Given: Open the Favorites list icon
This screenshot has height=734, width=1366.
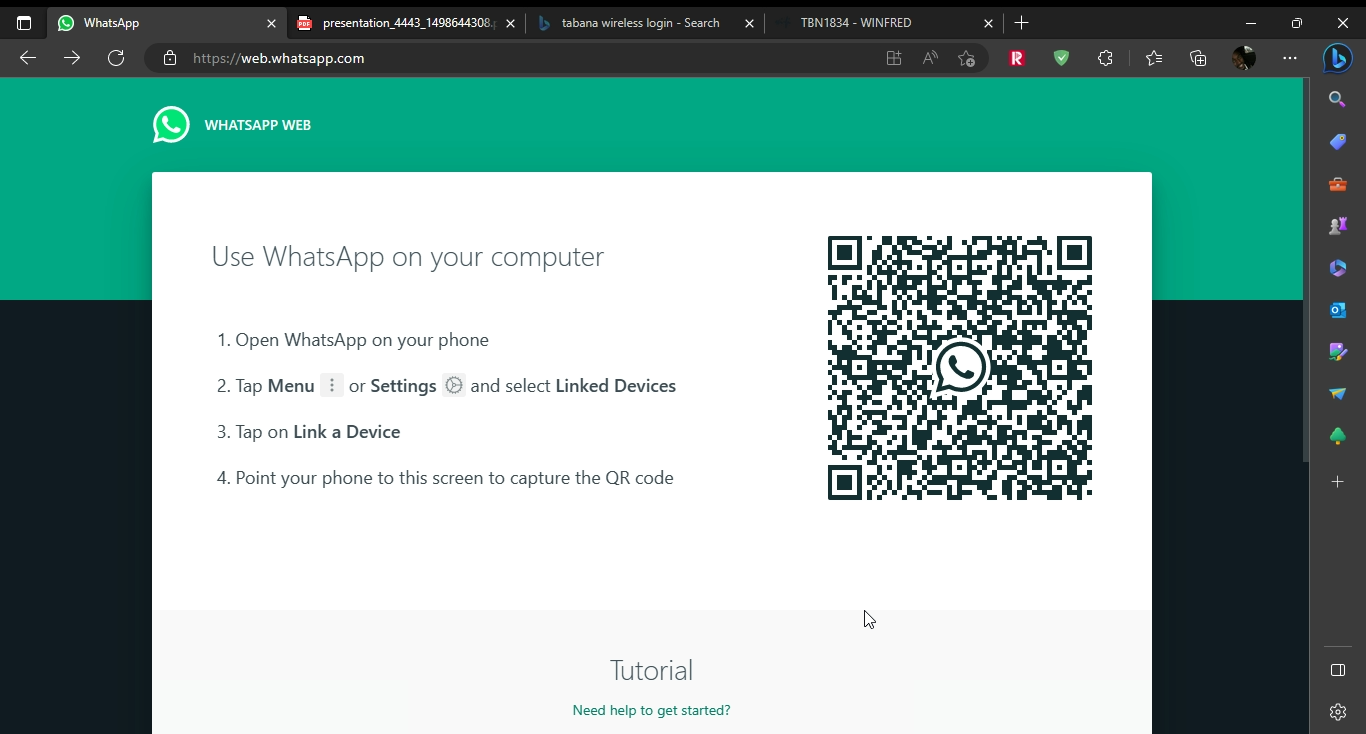Looking at the screenshot, I should [x=1154, y=58].
